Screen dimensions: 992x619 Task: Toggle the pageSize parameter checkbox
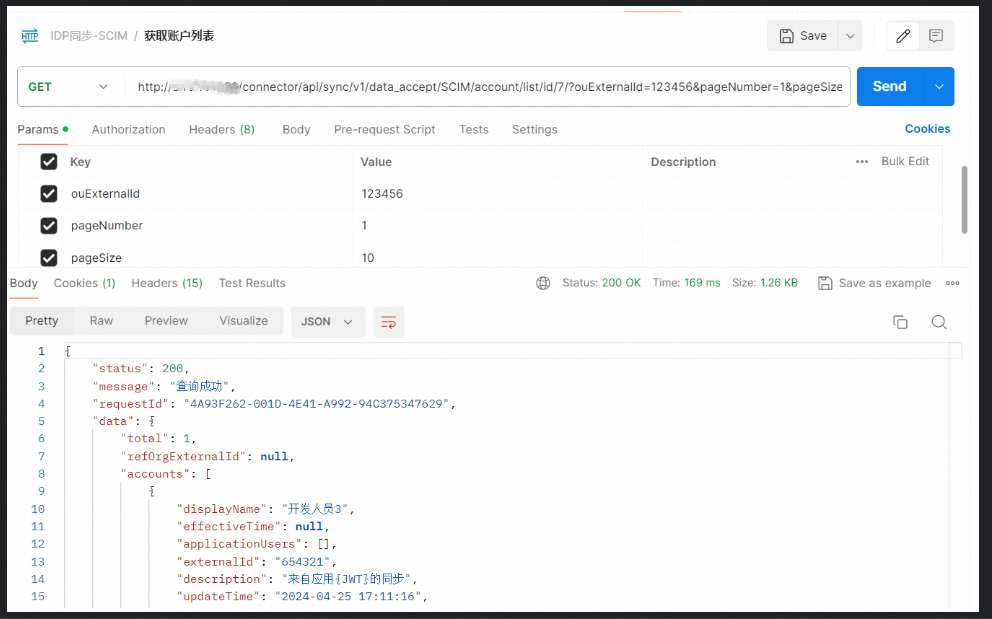(x=48, y=258)
